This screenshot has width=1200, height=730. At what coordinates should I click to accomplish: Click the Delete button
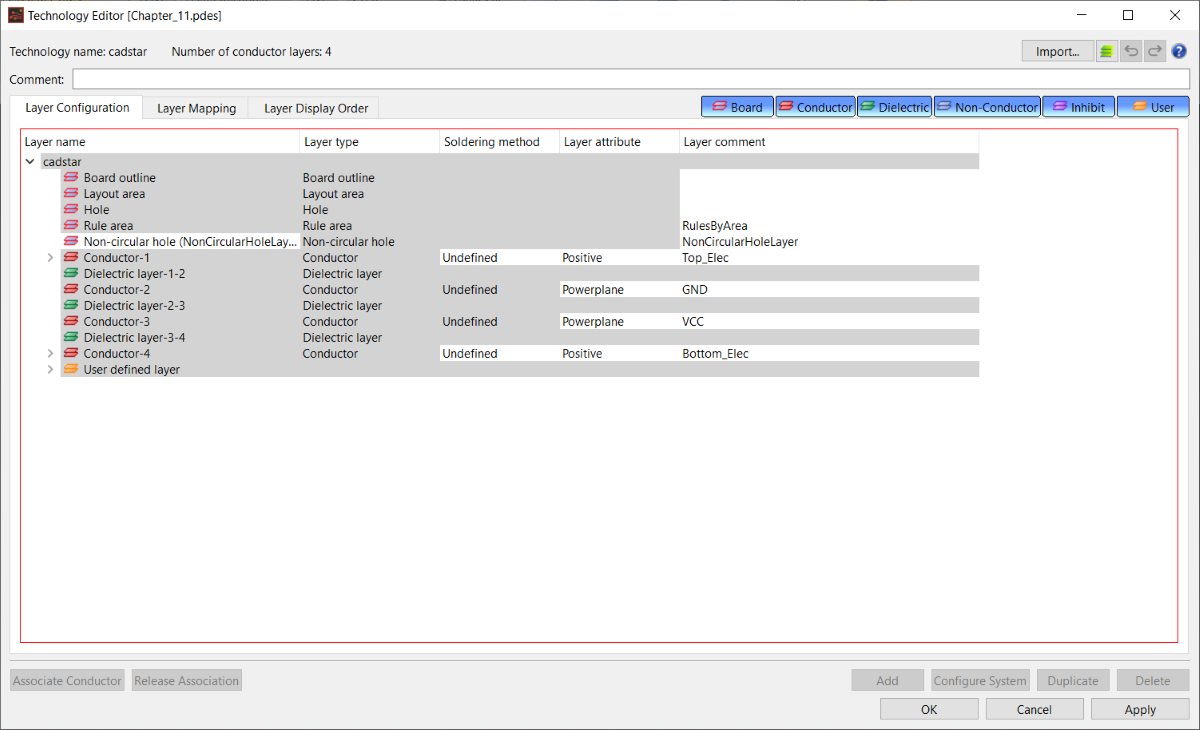pos(1153,681)
